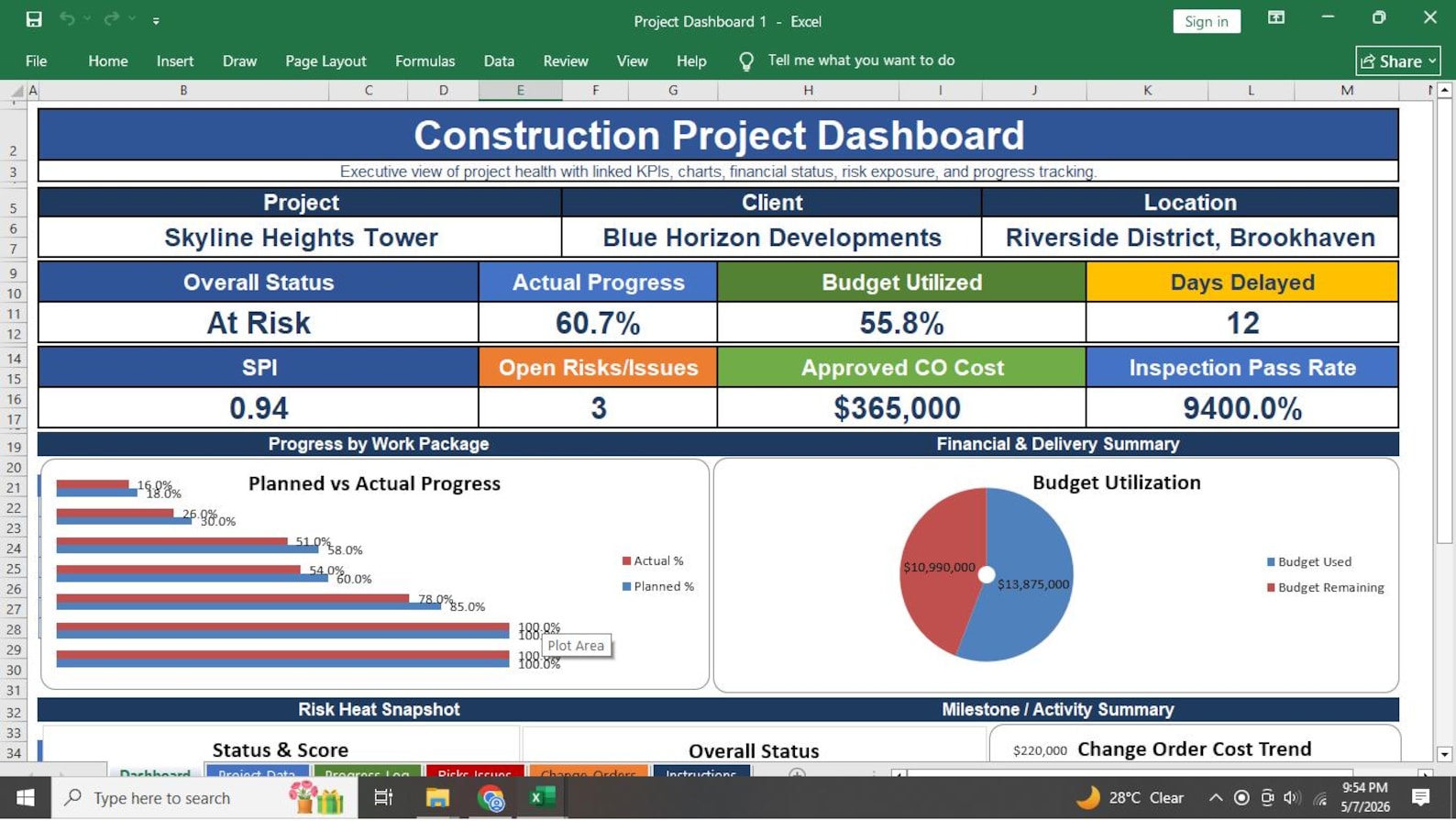Click the Sign in button
Viewport: 1456px width, 821px height.
tap(1206, 21)
